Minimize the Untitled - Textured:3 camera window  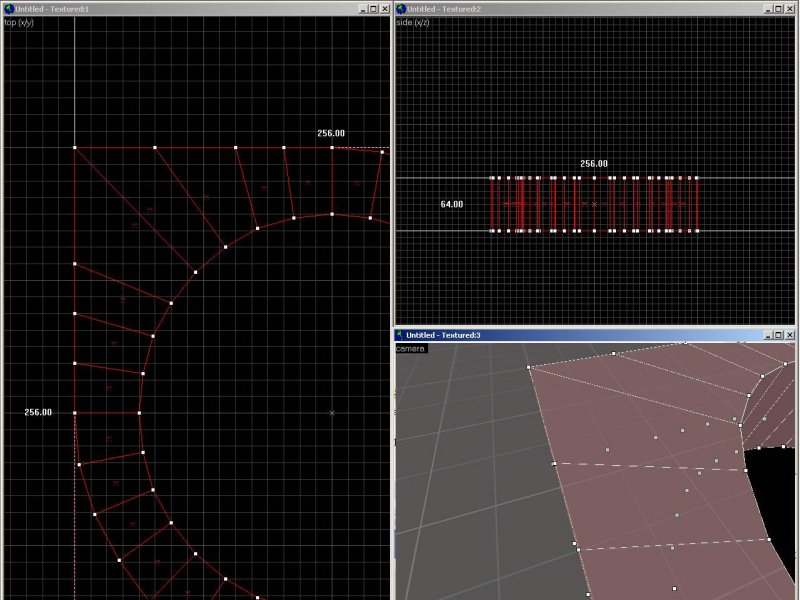[767, 335]
